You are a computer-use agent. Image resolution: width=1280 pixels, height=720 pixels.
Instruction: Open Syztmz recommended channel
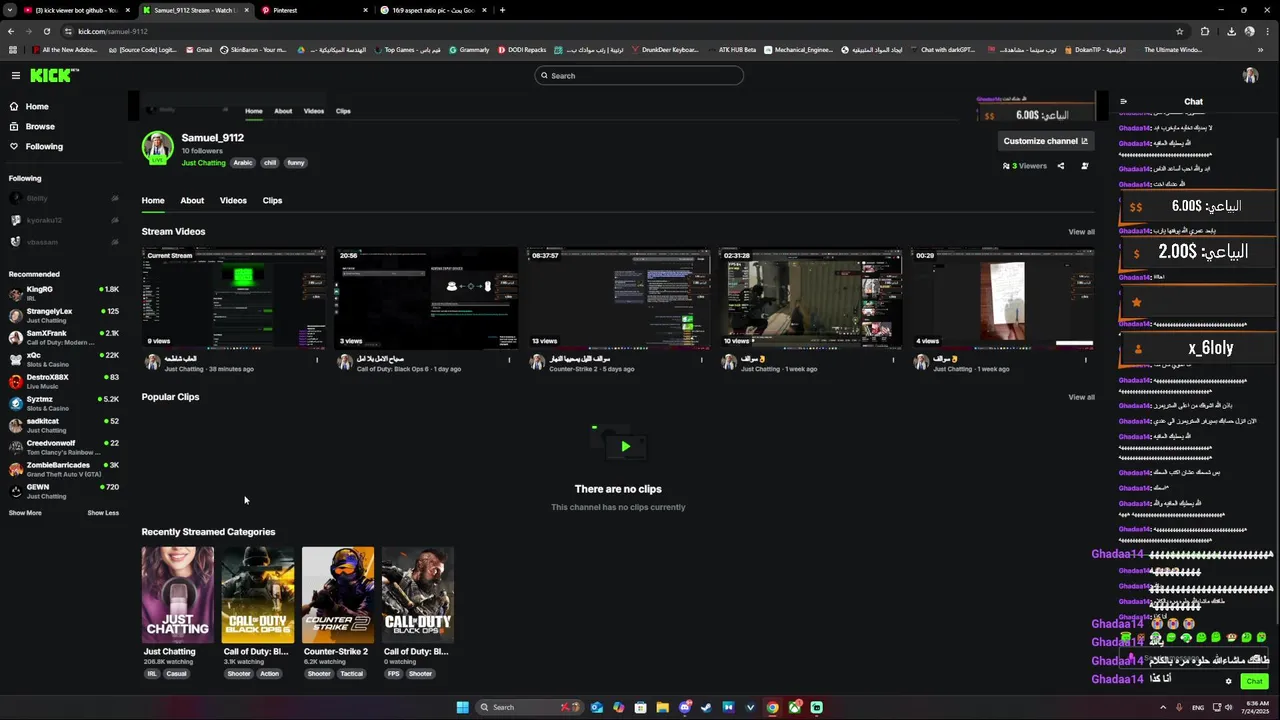tap(64, 403)
